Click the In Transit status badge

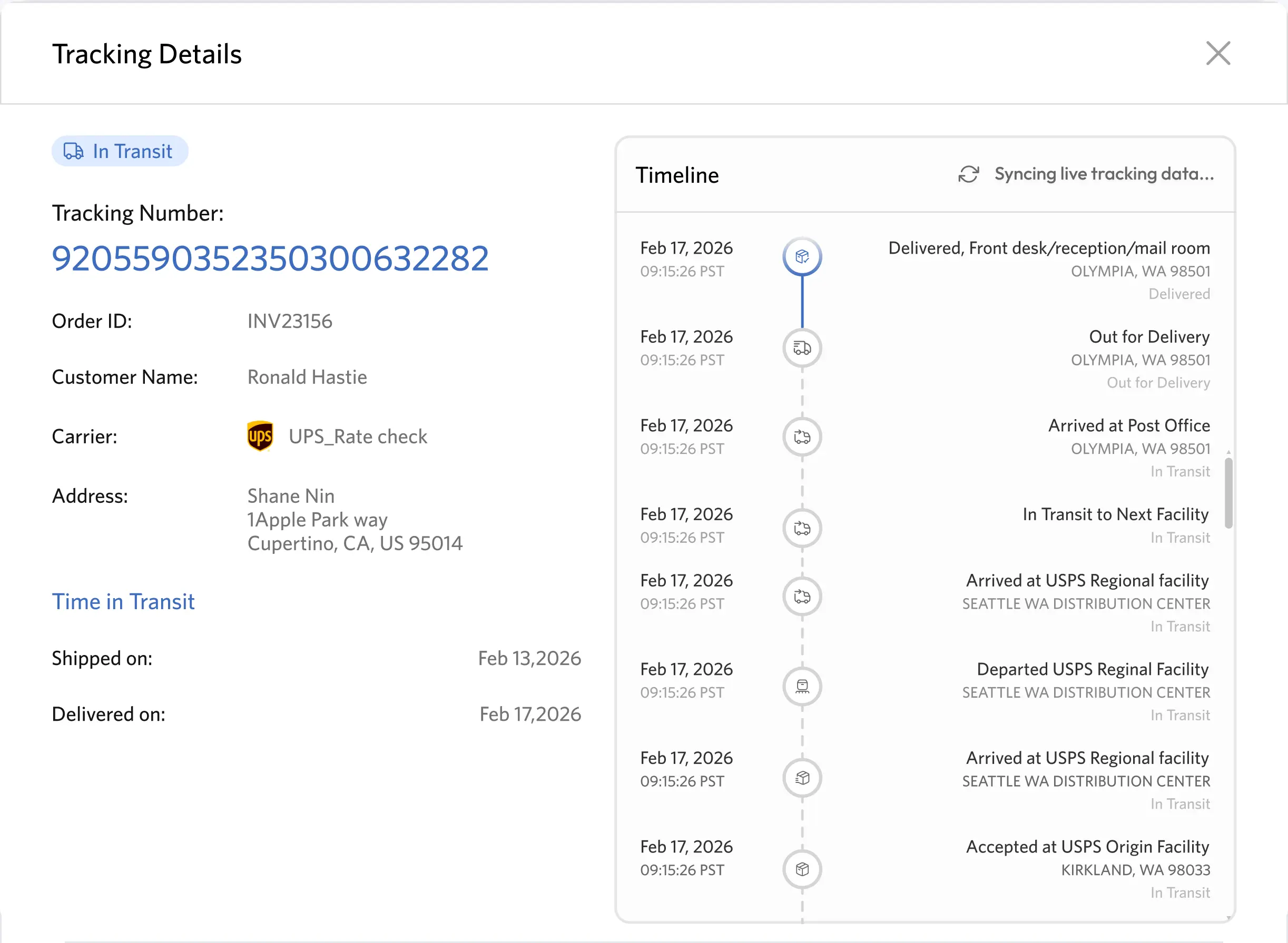pyautogui.click(x=120, y=151)
